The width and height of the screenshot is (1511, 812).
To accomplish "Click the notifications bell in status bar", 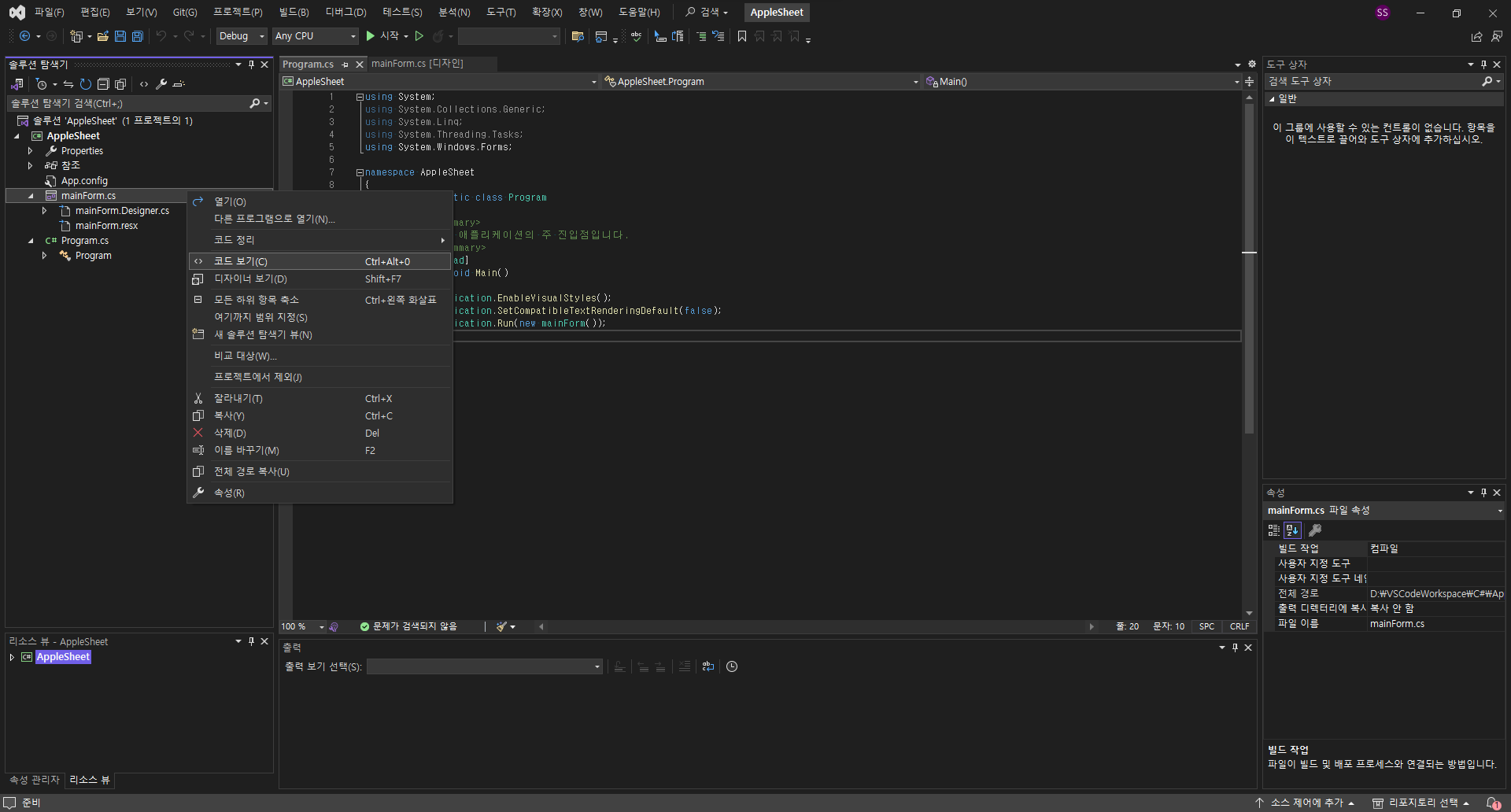I will click(x=1493, y=803).
